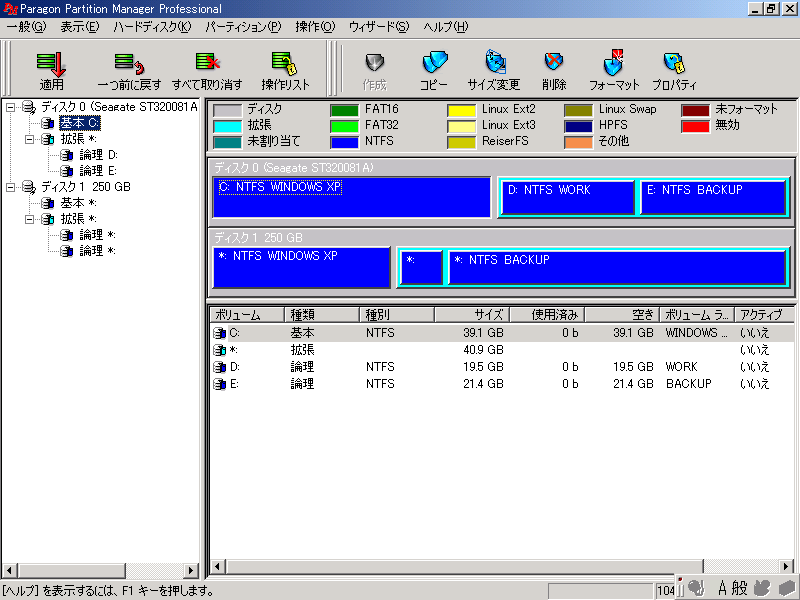The width and height of the screenshot is (800, 600).
Task: Select 論理 E: in the disk tree
Action: 98,171
